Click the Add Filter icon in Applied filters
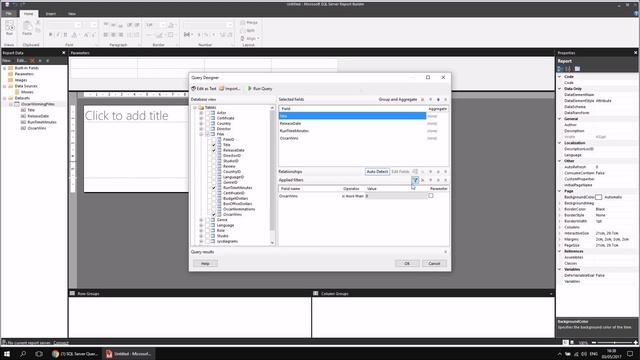 point(415,180)
